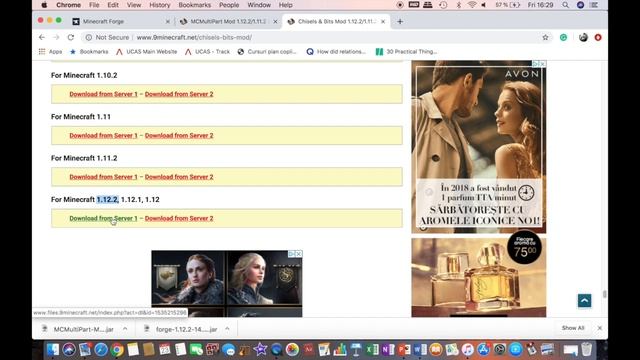Open the Bluetooth menu bar icon

(x=458, y=5)
